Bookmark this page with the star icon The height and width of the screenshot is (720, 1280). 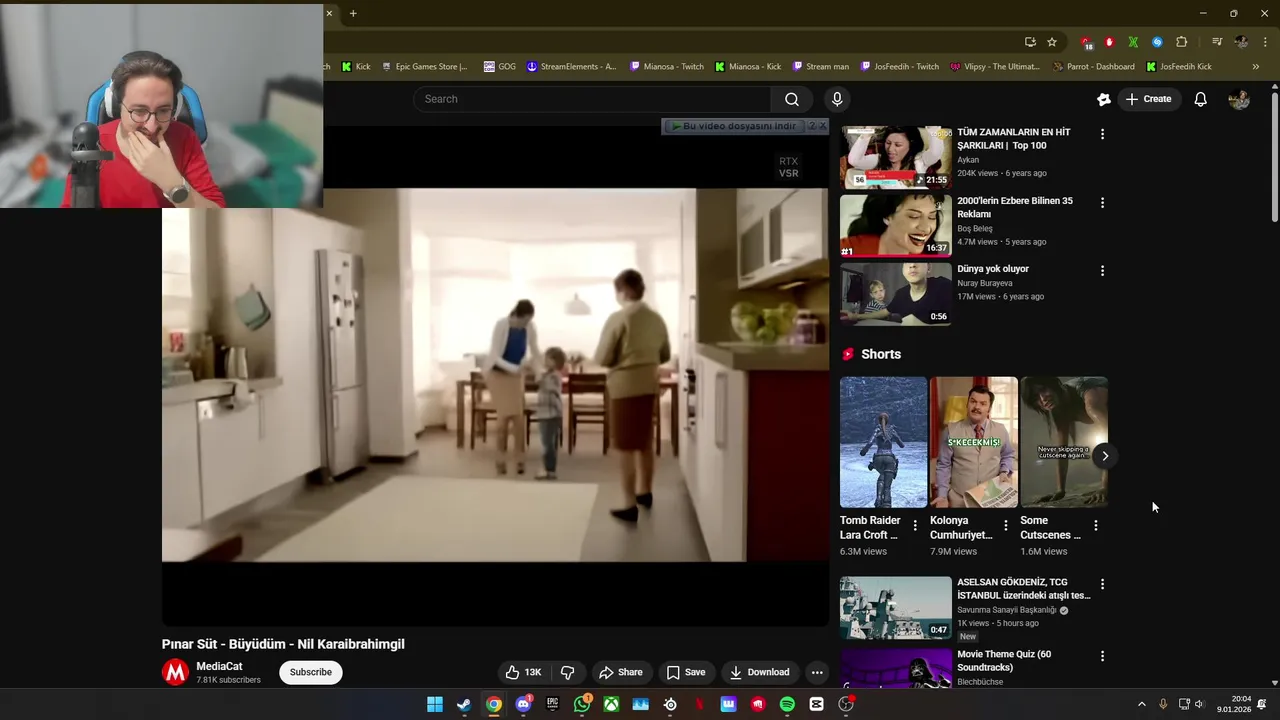pos(1052,42)
